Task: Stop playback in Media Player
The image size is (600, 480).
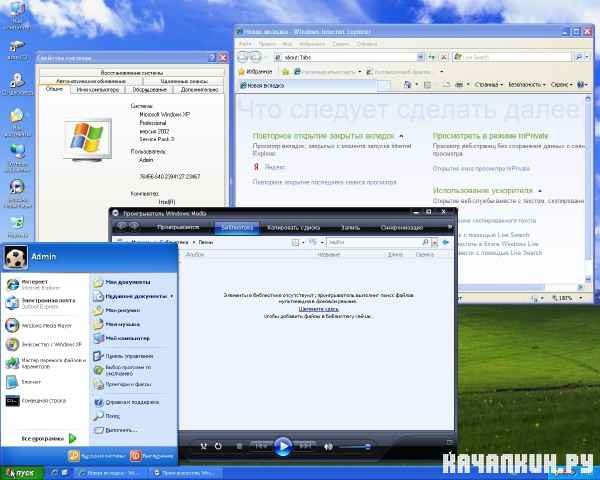Action: (x=240, y=446)
